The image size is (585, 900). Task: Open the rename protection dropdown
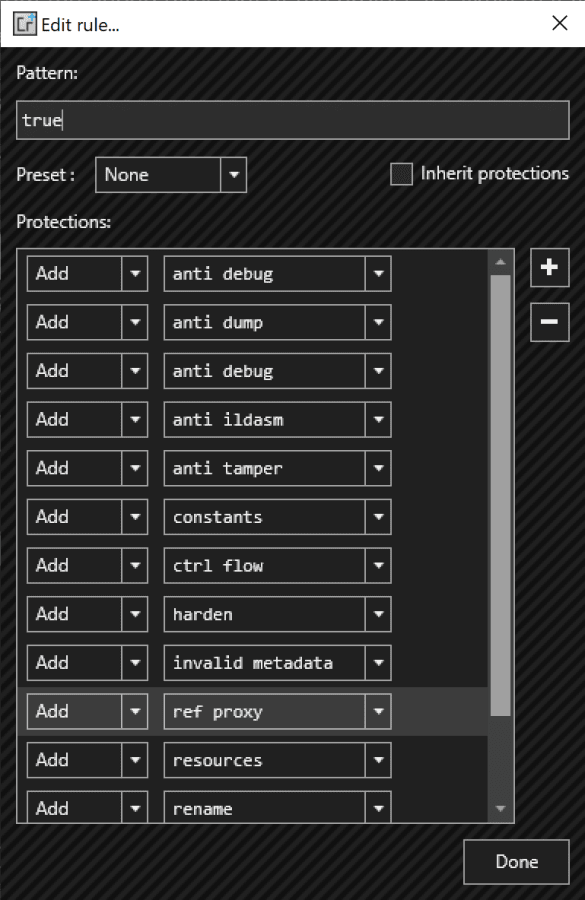click(x=378, y=807)
